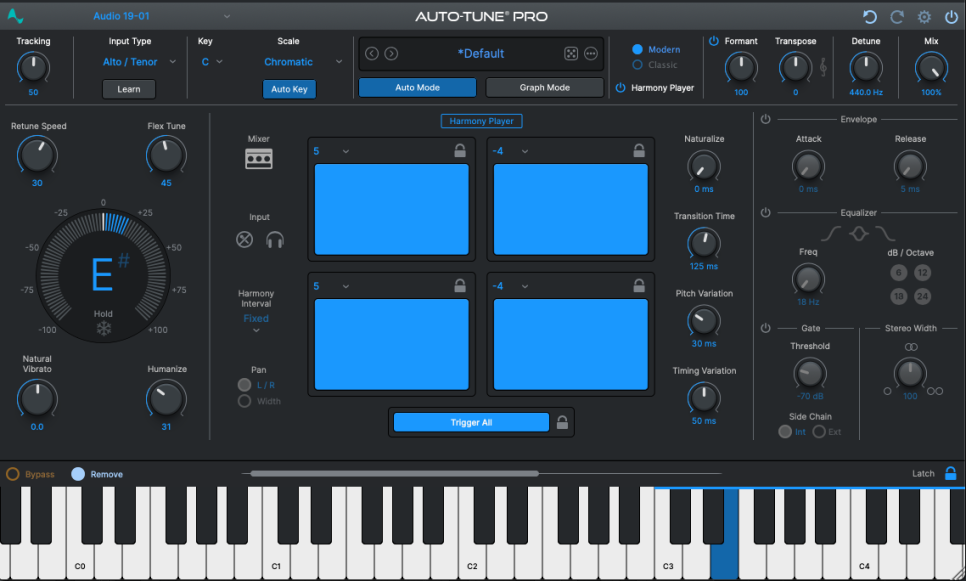Click the Mix knob
The width and height of the screenshot is (966, 581).
(x=931, y=68)
